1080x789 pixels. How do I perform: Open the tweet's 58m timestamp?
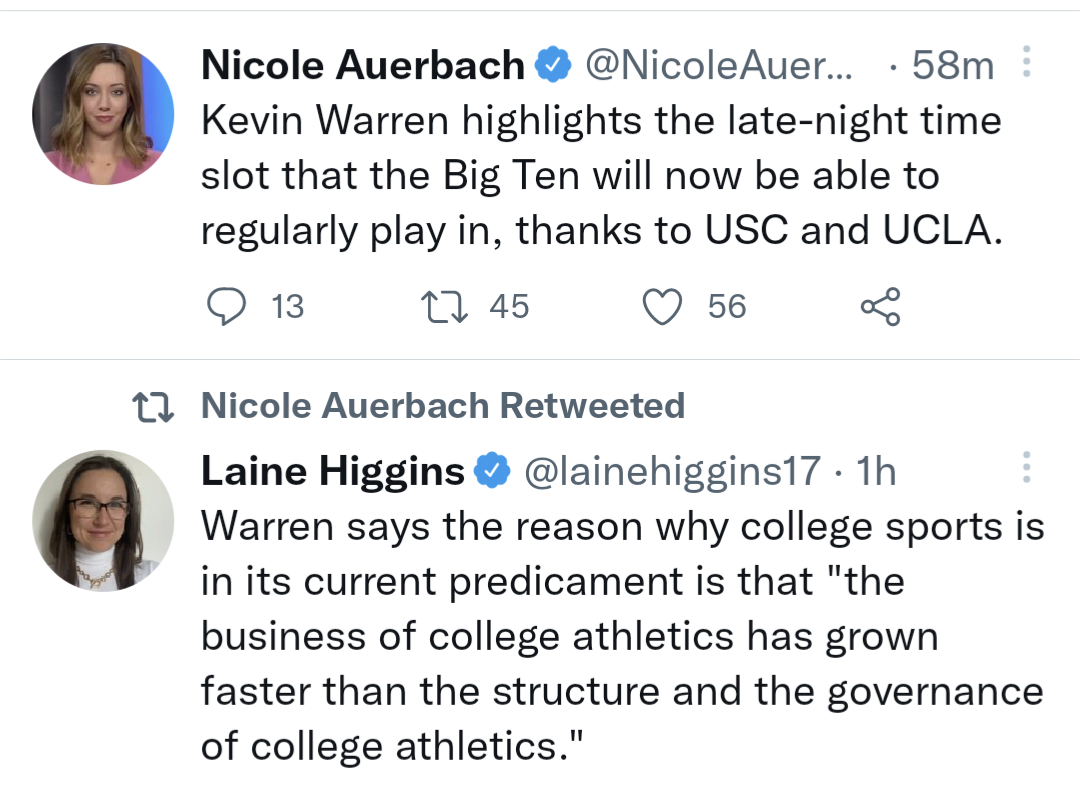pyautogui.click(x=953, y=66)
